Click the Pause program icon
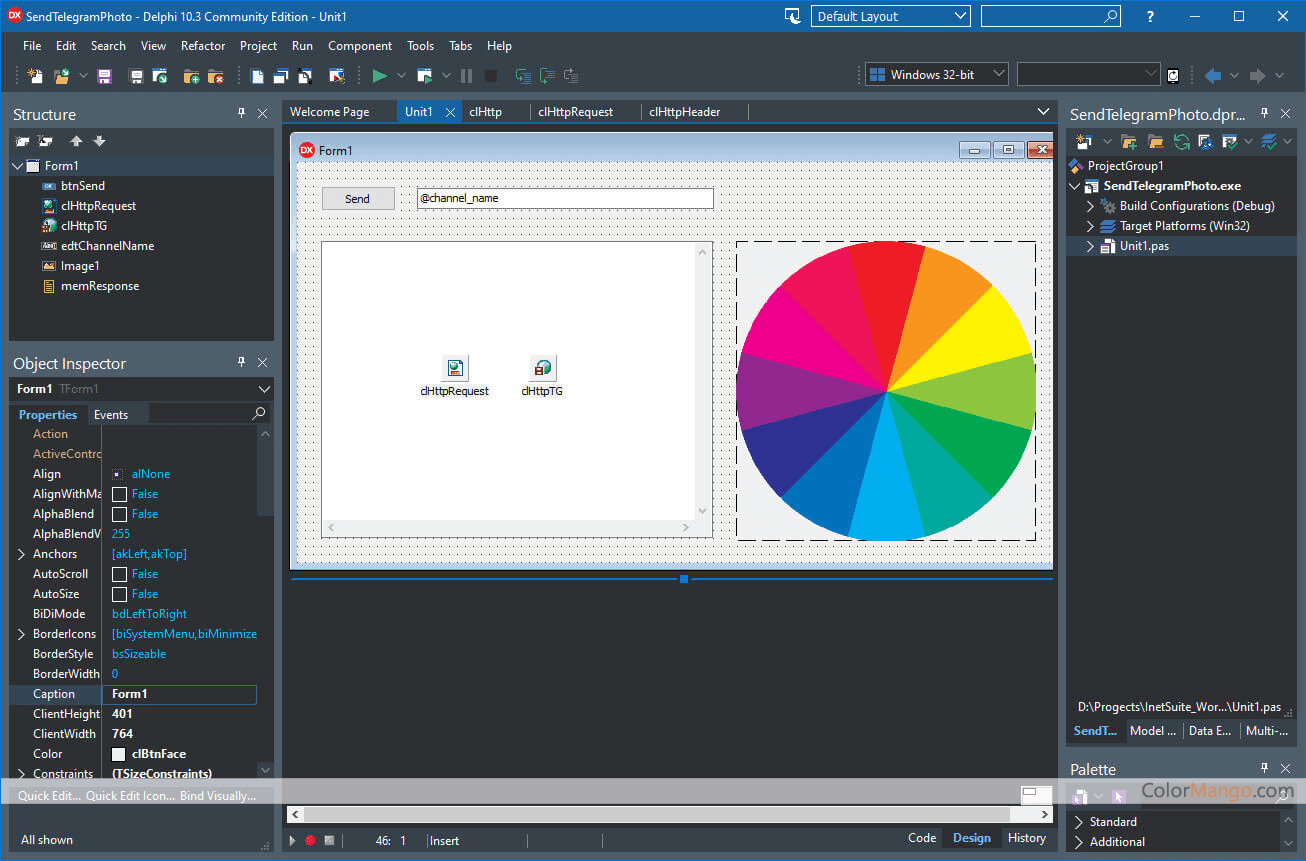Screen dimensions: 1306x861 click(466, 76)
